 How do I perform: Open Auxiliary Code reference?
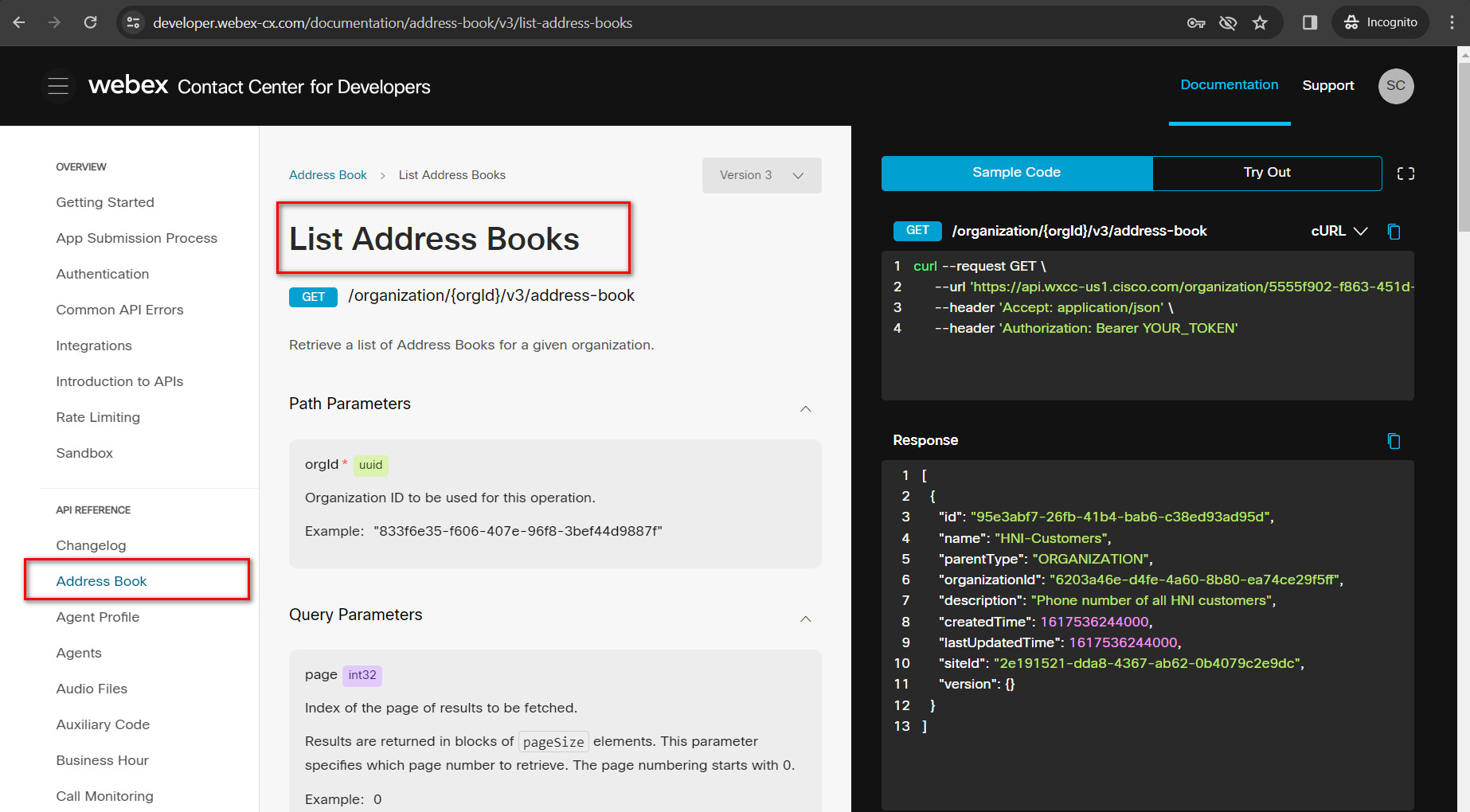click(103, 724)
